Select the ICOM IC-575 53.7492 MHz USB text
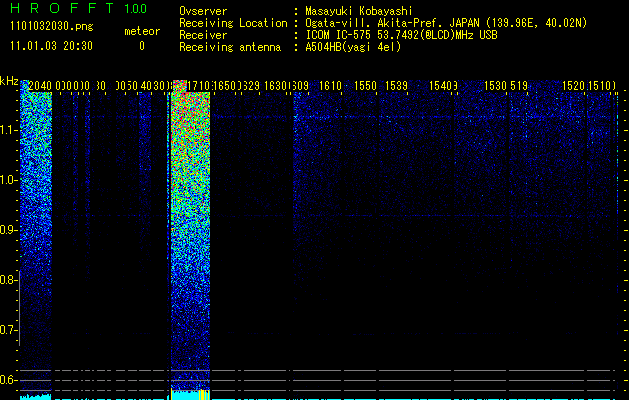629x400 pixels. click(401, 35)
